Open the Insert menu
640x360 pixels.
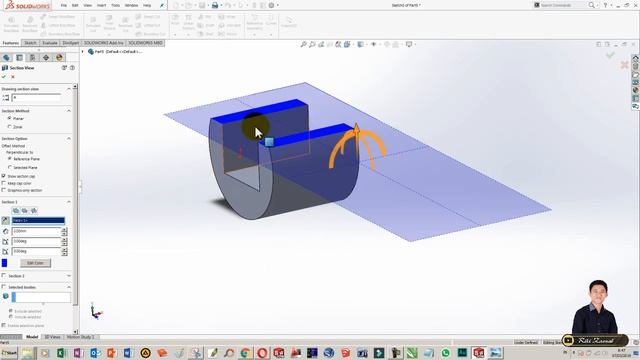(101, 5)
